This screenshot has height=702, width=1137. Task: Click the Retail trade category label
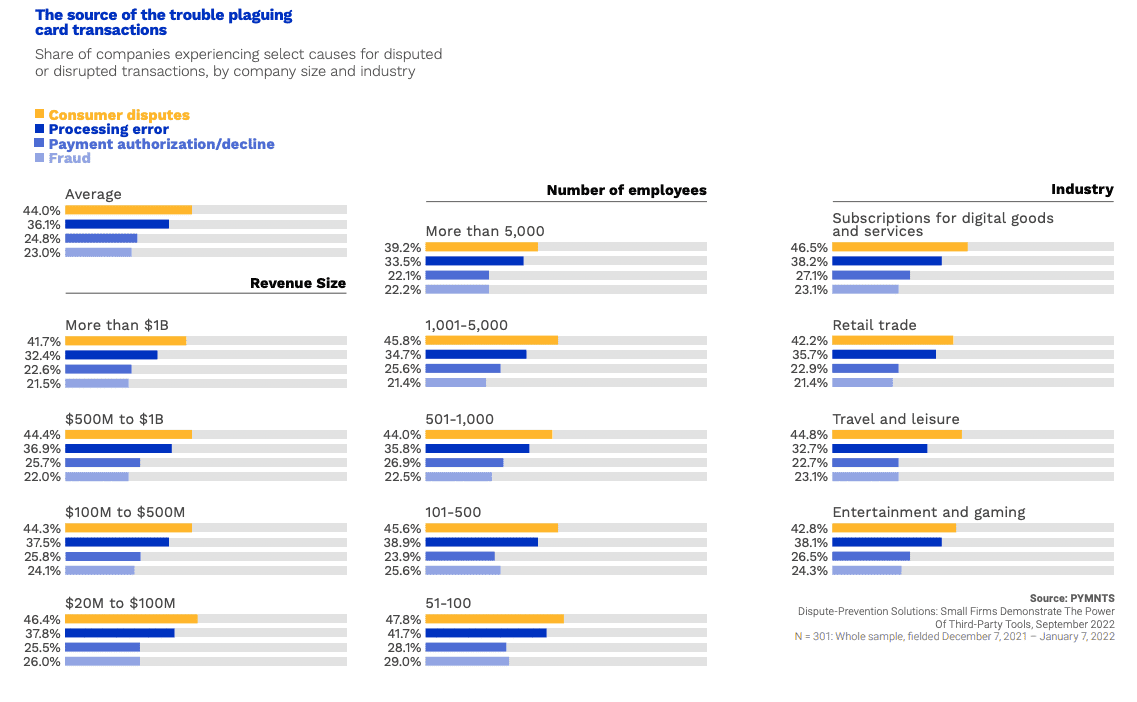point(874,325)
